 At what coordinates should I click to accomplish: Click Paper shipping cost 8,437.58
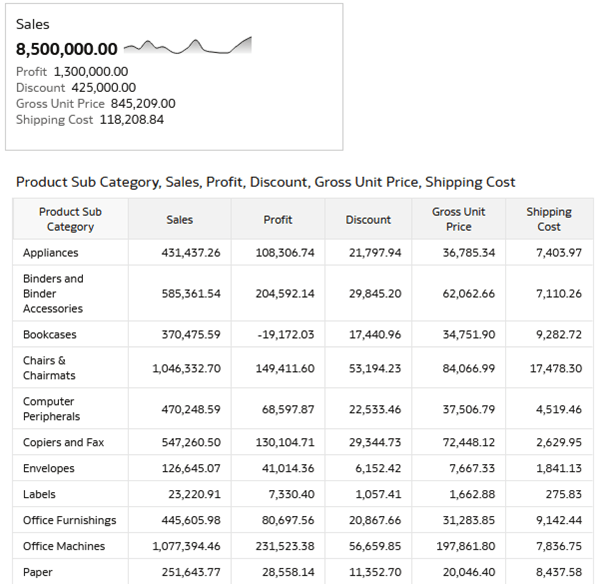click(559, 572)
